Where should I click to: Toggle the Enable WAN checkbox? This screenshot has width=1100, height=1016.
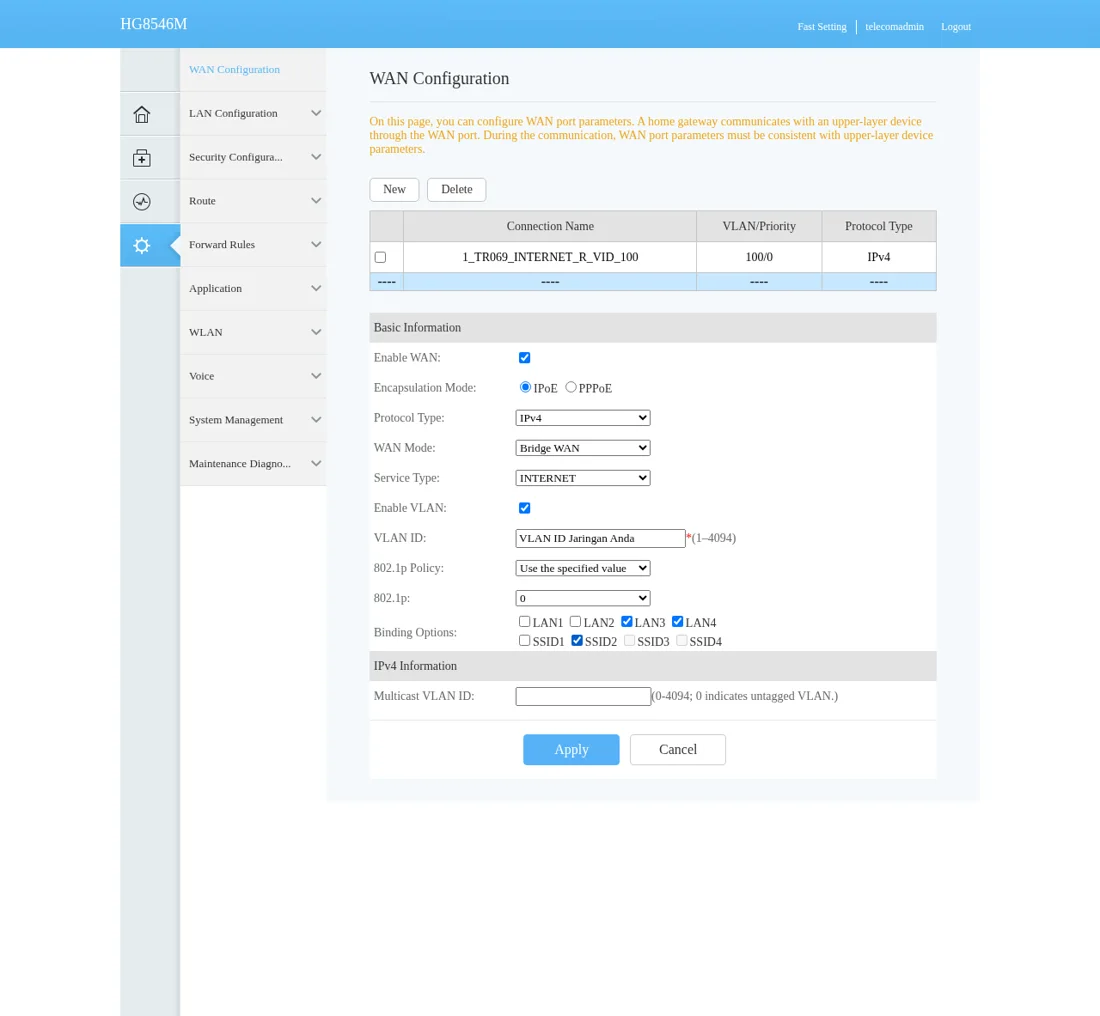[x=524, y=358]
